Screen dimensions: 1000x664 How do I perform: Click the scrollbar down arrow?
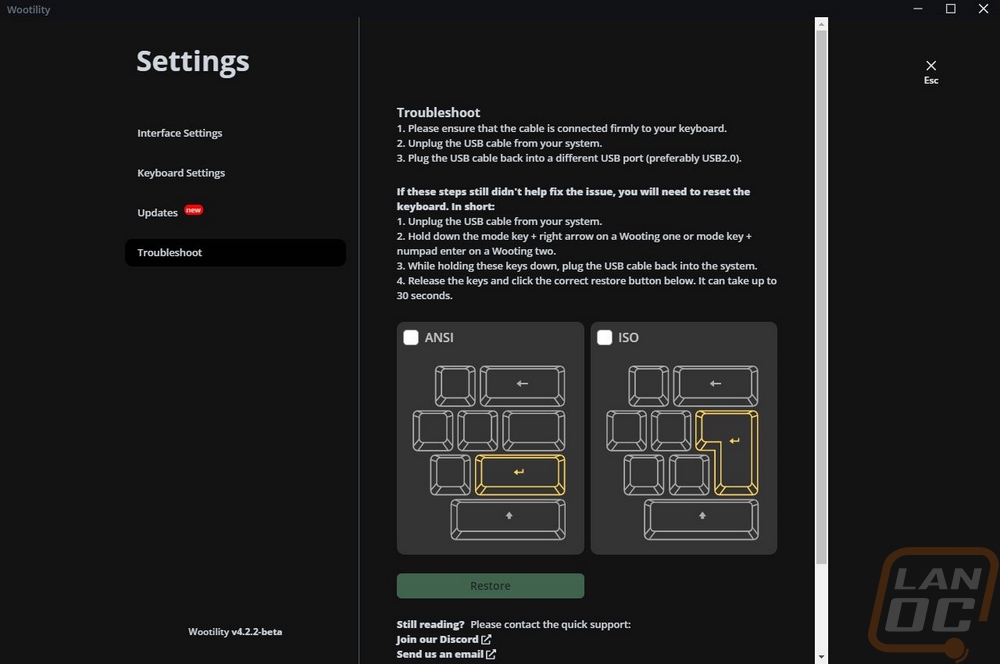821,657
